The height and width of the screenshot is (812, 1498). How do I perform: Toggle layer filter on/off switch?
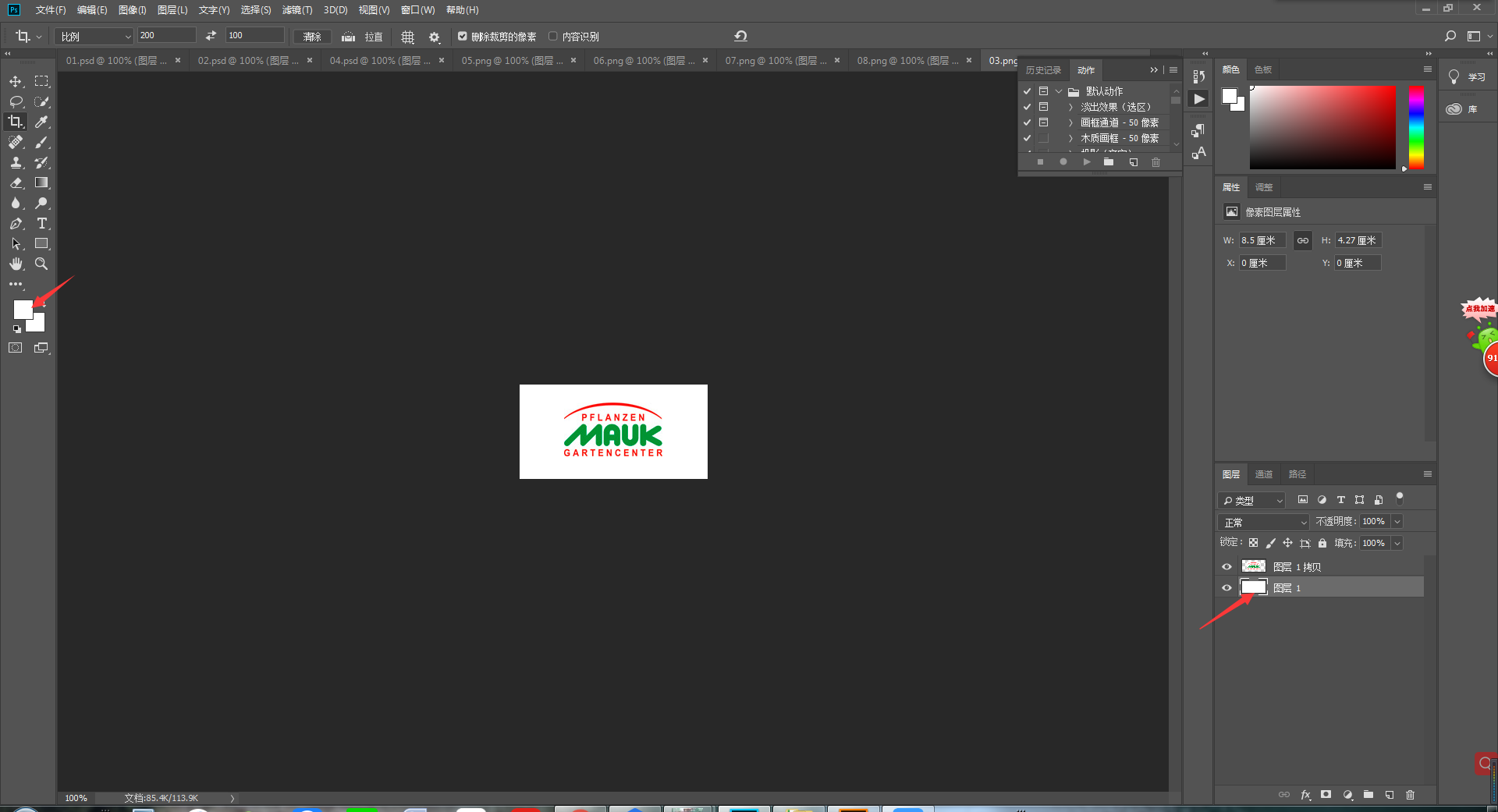point(1400,498)
